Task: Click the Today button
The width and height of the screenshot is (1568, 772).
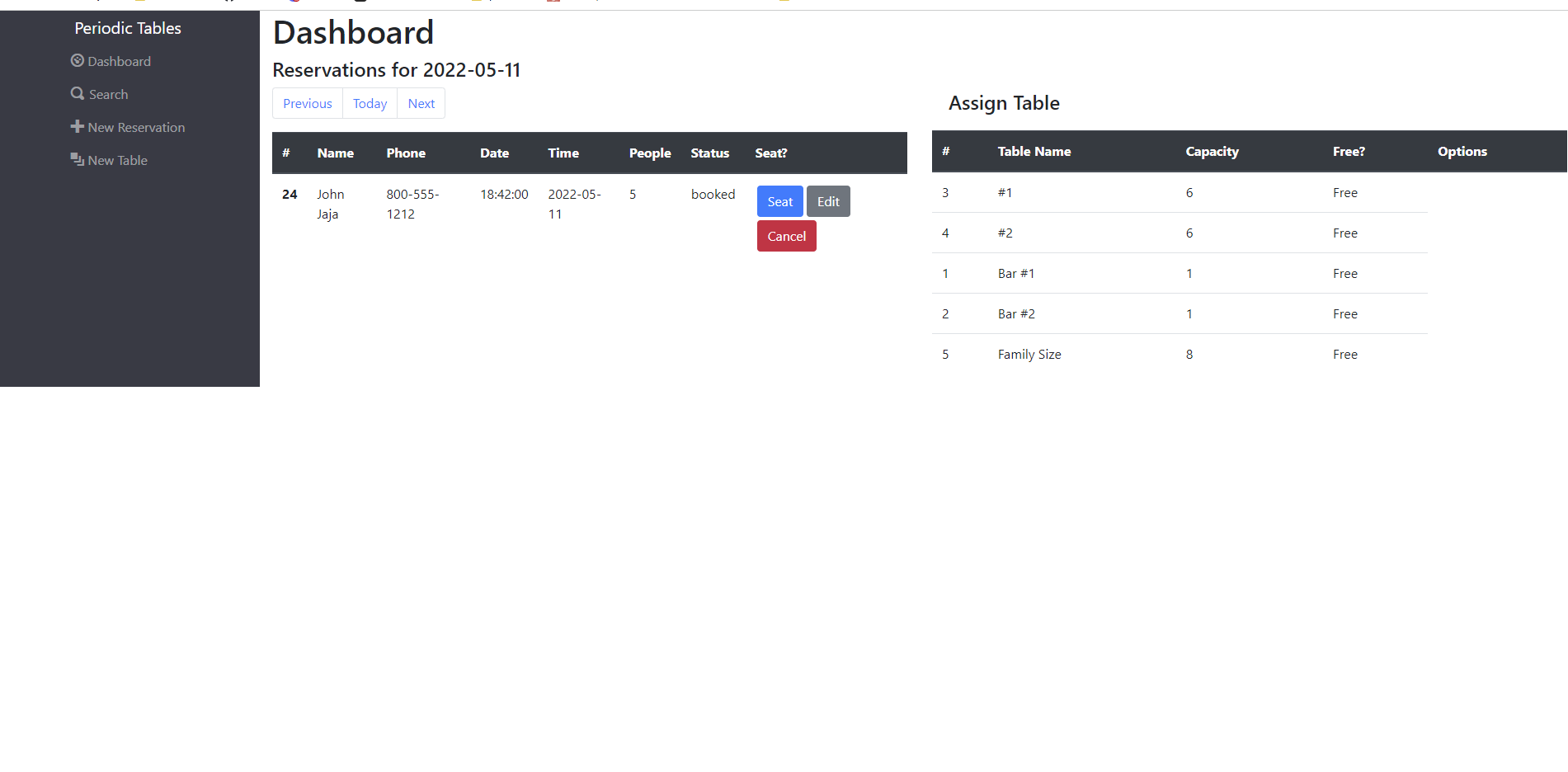Action: pyautogui.click(x=370, y=103)
